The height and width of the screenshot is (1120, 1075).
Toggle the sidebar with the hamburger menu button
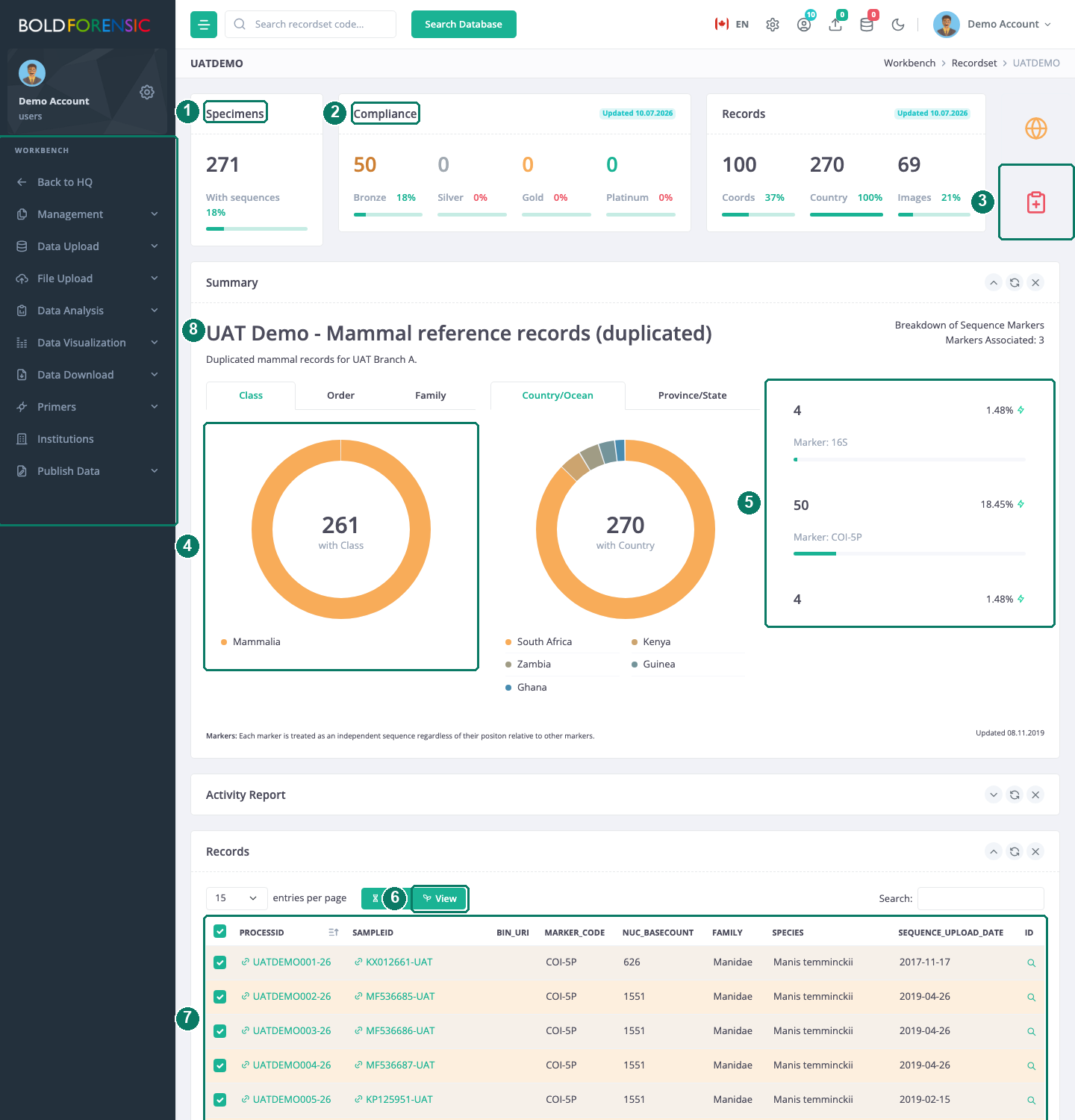204,25
